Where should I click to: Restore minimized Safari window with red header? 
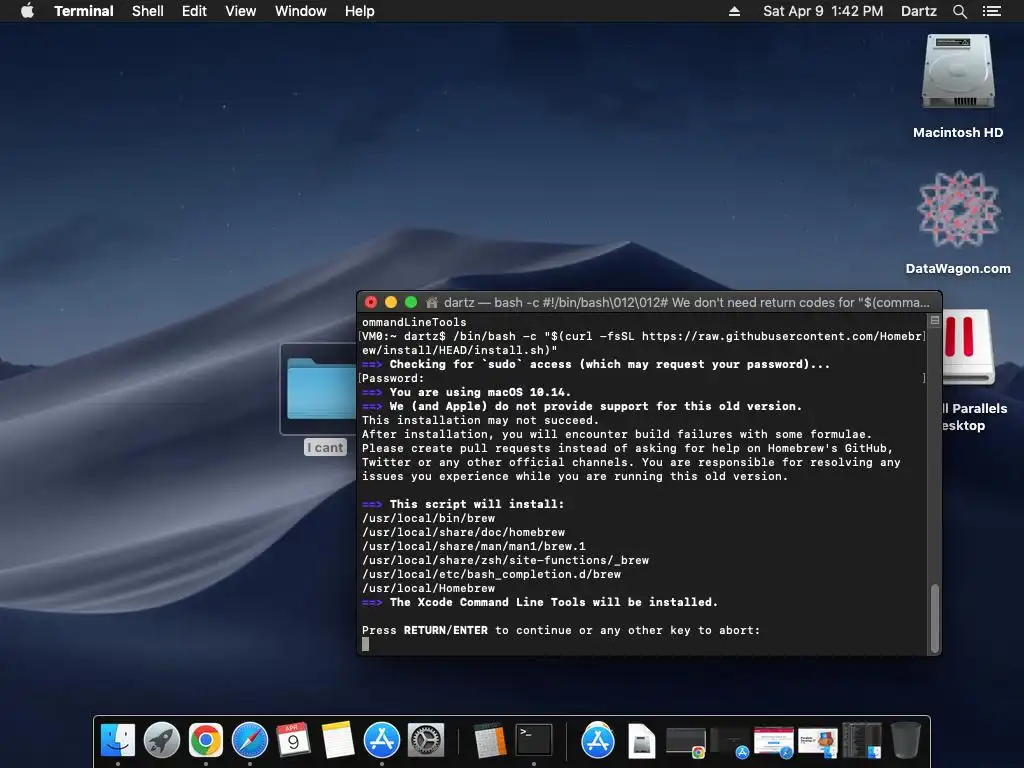tap(773, 743)
